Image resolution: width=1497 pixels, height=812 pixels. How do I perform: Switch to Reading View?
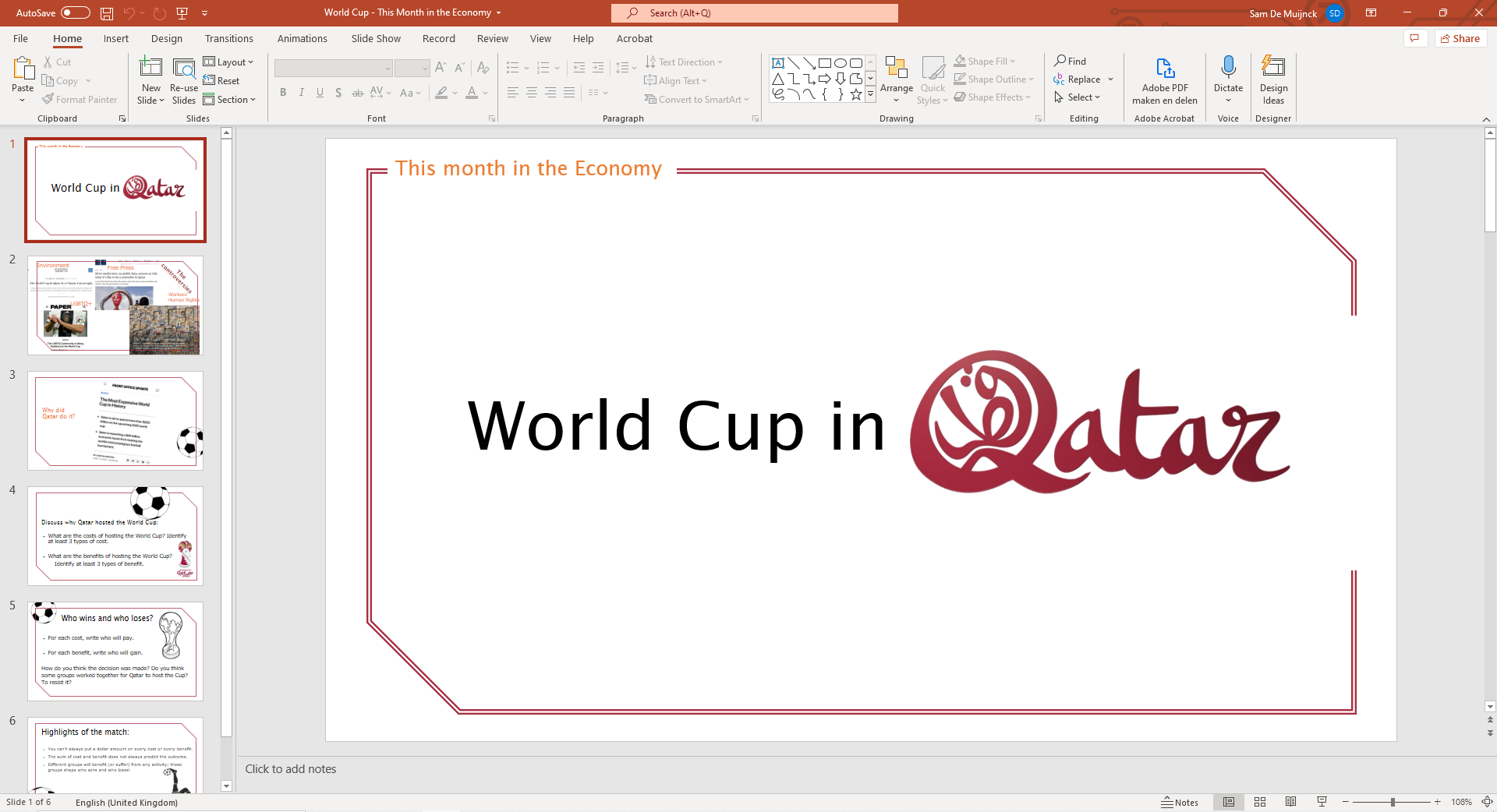point(1291,802)
